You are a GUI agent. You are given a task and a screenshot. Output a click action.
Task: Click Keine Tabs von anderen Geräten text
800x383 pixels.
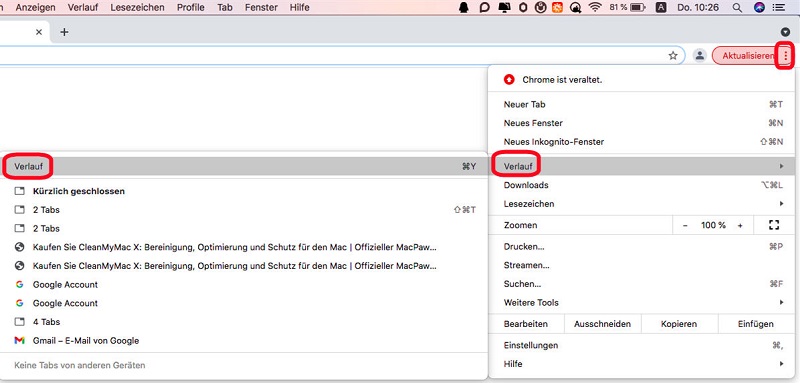pos(80,365)
